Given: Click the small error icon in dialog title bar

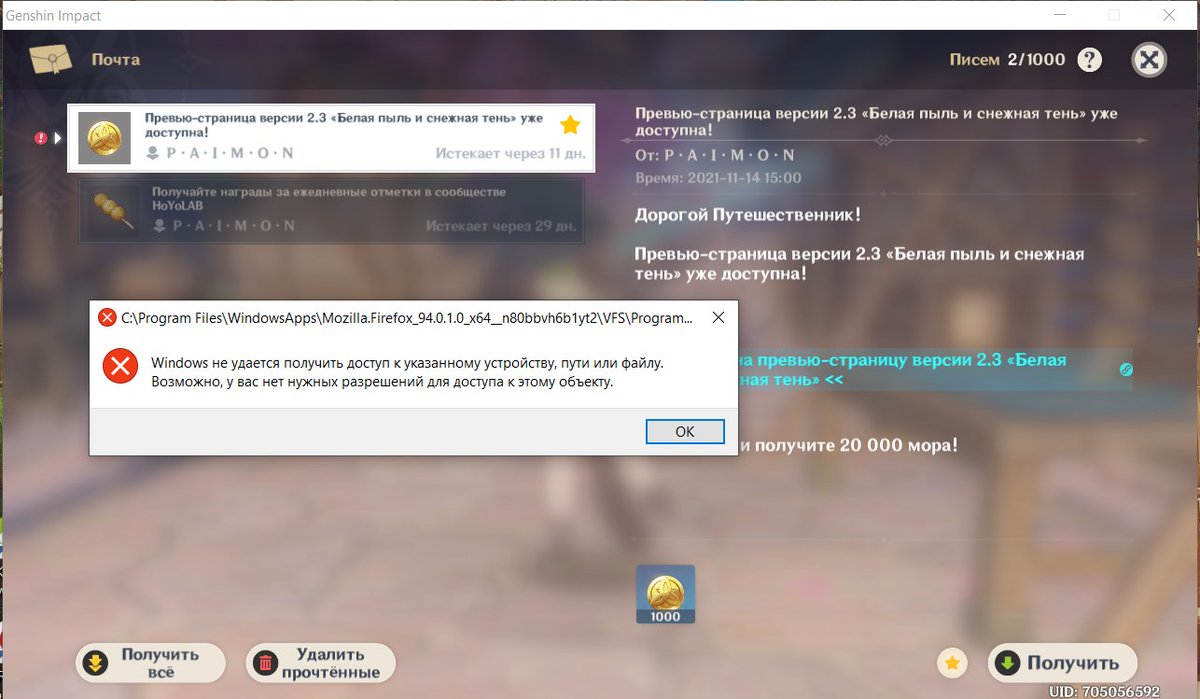Looking at the screenshot, I should 106,318.
